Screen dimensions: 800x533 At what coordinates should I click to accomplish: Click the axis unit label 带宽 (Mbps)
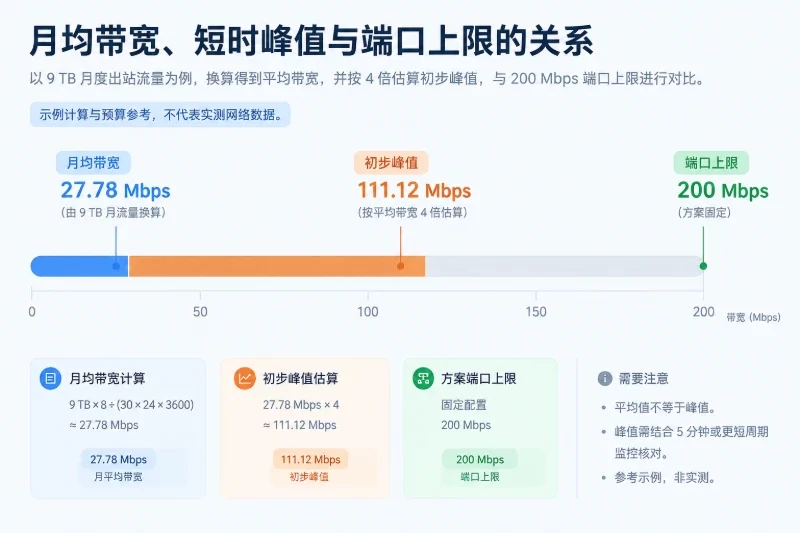click(754, 317)
